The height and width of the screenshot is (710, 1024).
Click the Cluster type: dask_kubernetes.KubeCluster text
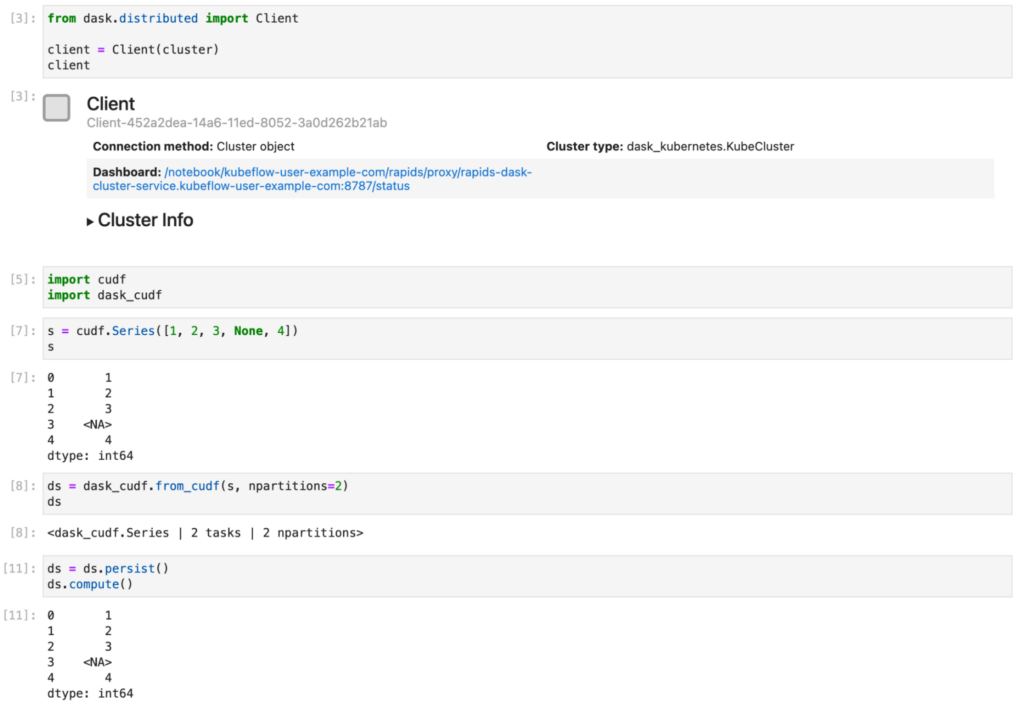[x=670, y=146]
